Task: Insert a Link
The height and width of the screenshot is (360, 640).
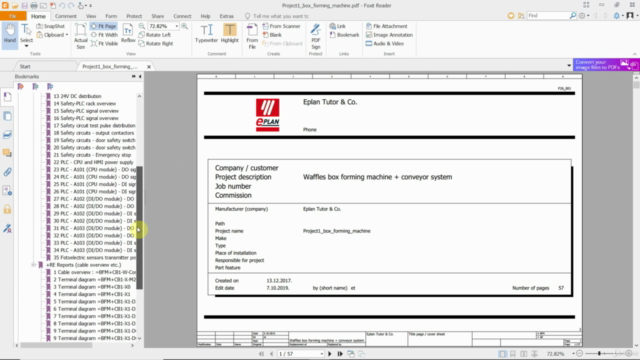Action: tap(338, 26)
